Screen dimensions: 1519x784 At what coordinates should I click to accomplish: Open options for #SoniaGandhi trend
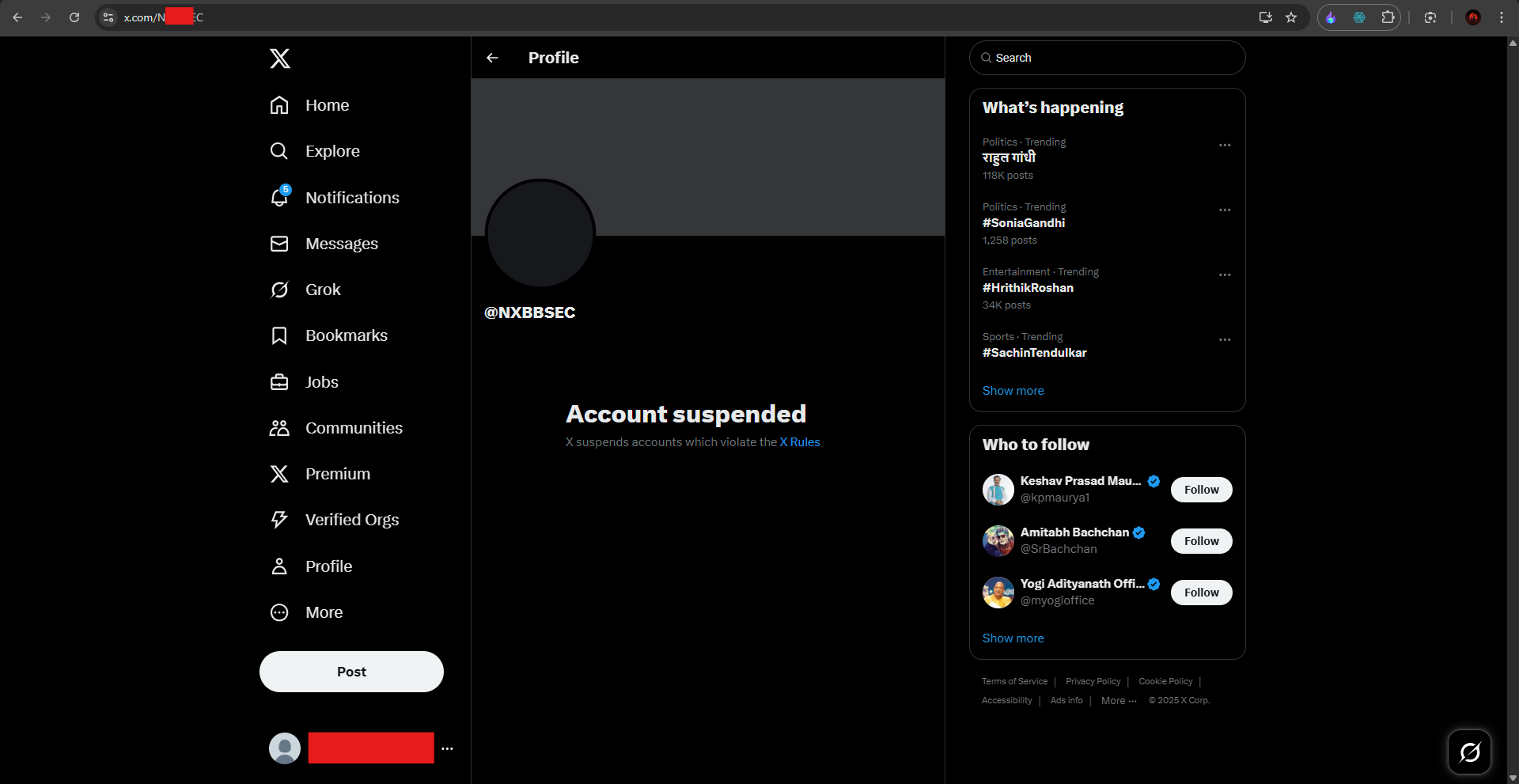[1225, 210]
